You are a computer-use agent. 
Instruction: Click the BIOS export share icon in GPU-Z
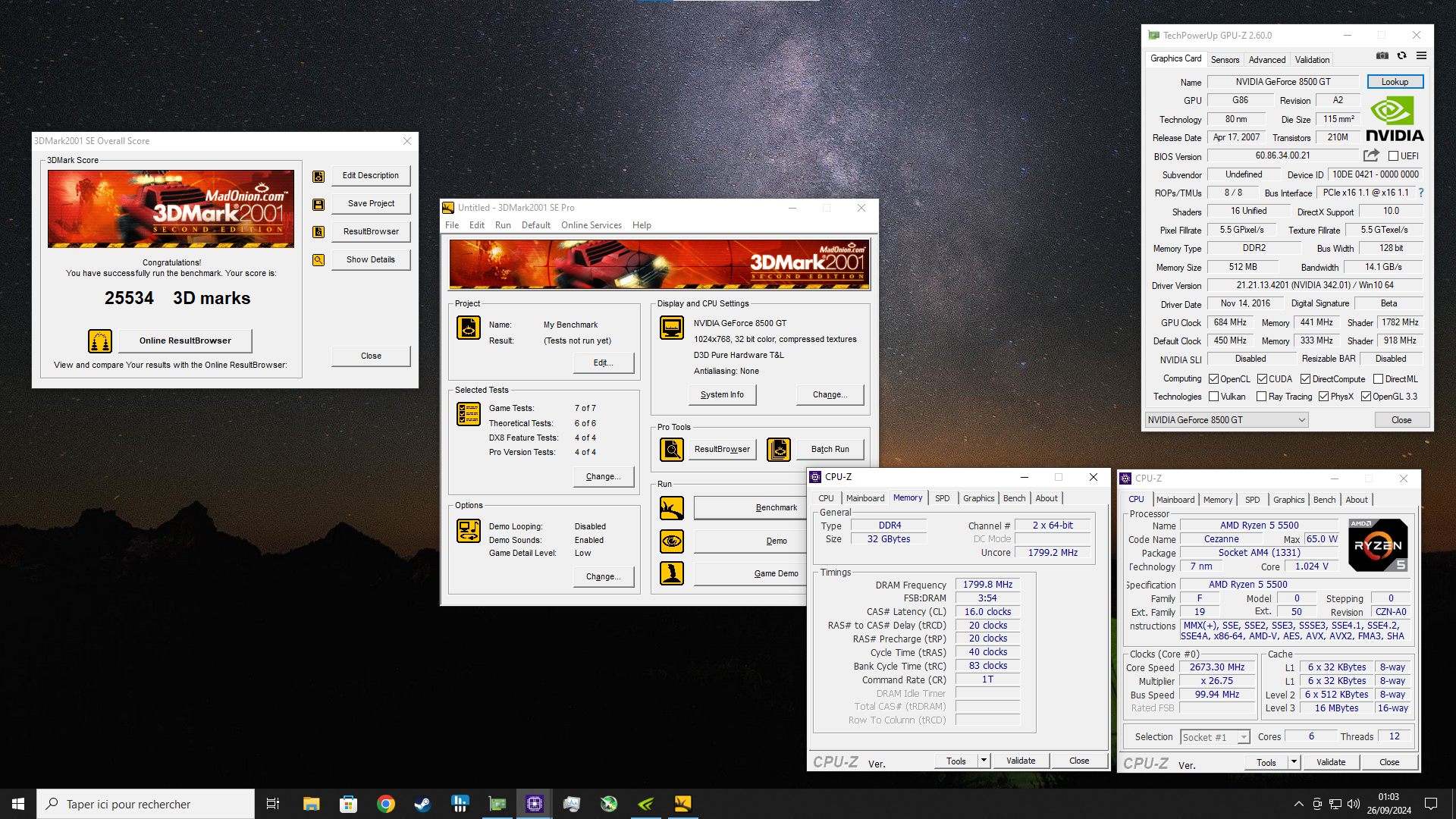1371,155
